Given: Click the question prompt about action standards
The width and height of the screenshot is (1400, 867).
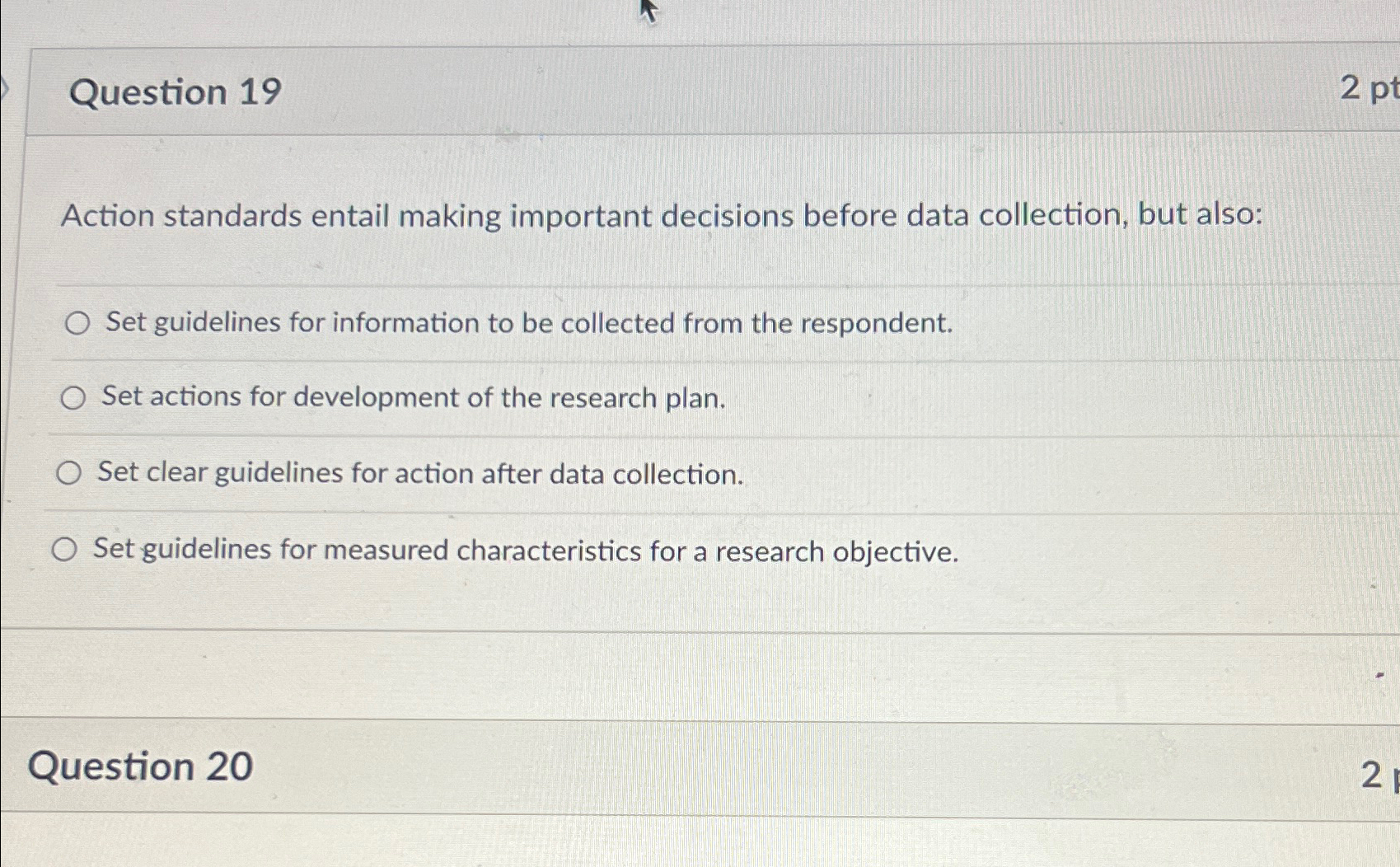Looking at the screenshot, I should [x=659, y=216].
